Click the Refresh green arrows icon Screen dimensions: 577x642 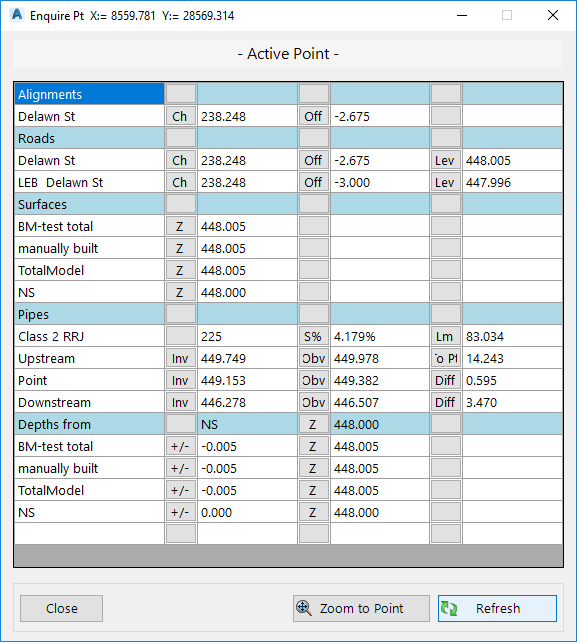[449, 608]
